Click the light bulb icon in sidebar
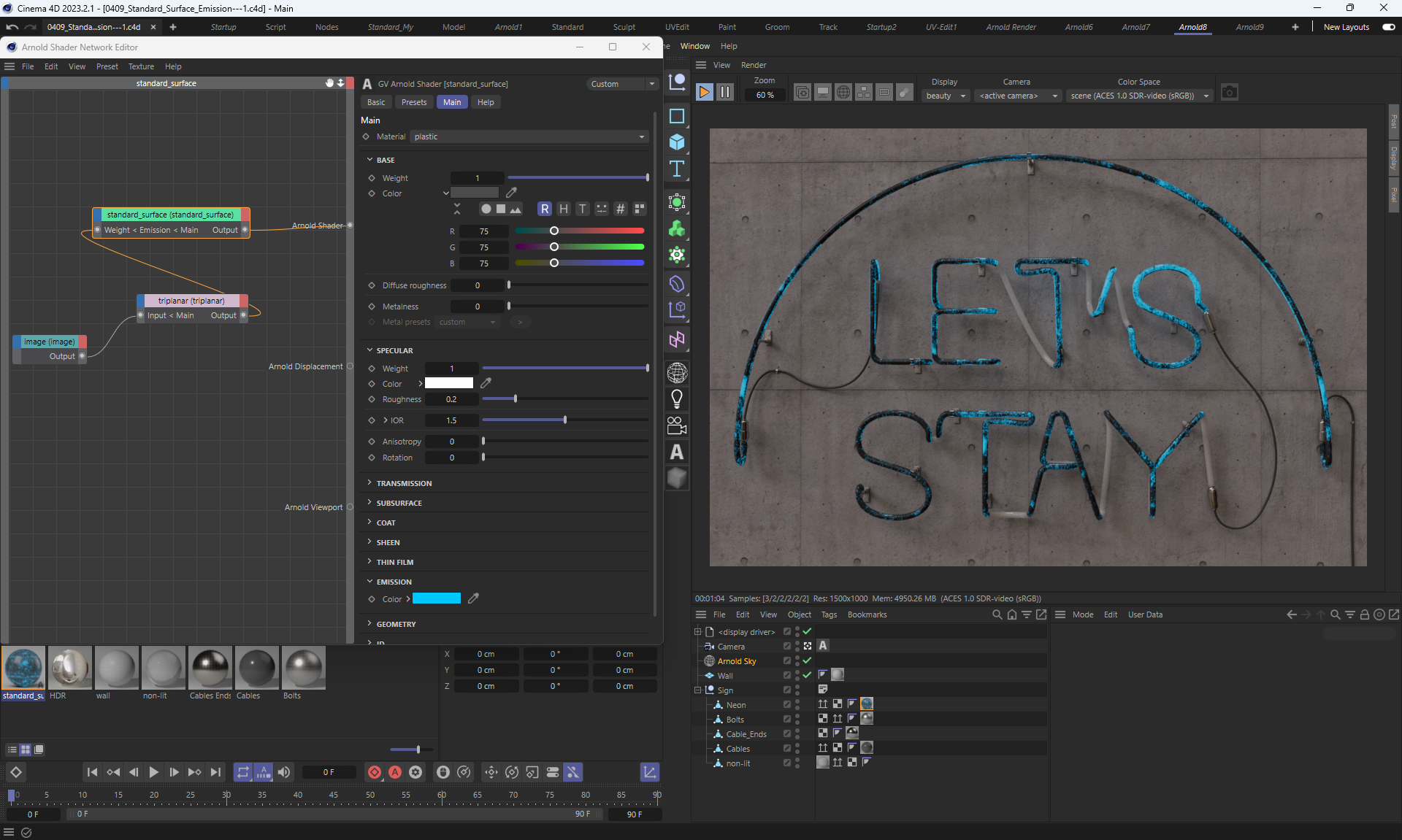Screen dimensions: 1402x840 coord(677,398)
